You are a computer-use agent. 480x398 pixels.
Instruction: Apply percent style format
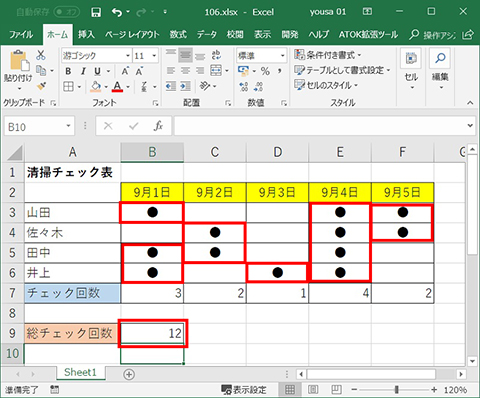pyautogui.click(x=265, y=71)
